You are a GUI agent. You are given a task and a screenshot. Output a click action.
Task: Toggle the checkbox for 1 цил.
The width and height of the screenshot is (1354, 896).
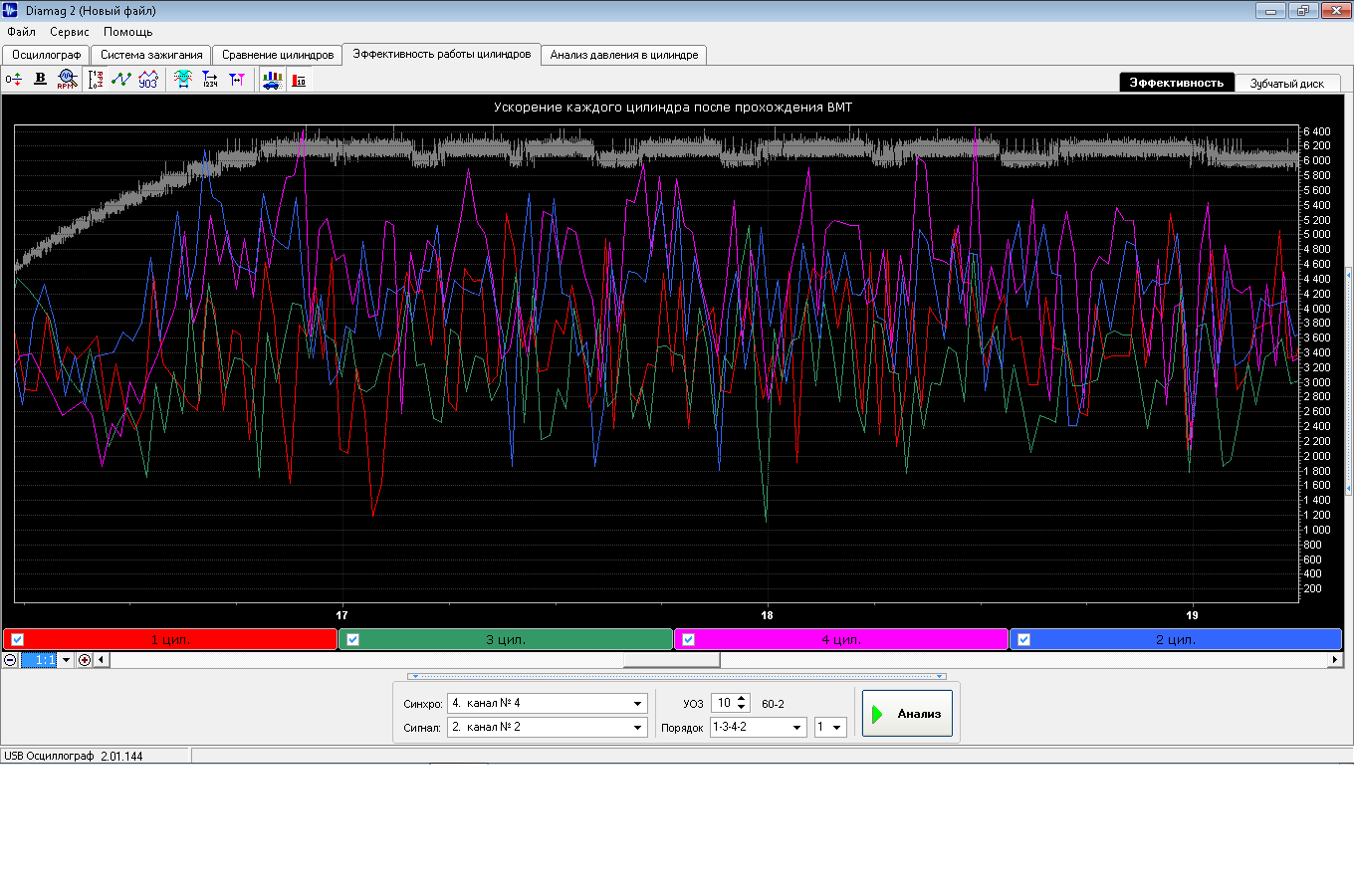(x=17, y=640)
